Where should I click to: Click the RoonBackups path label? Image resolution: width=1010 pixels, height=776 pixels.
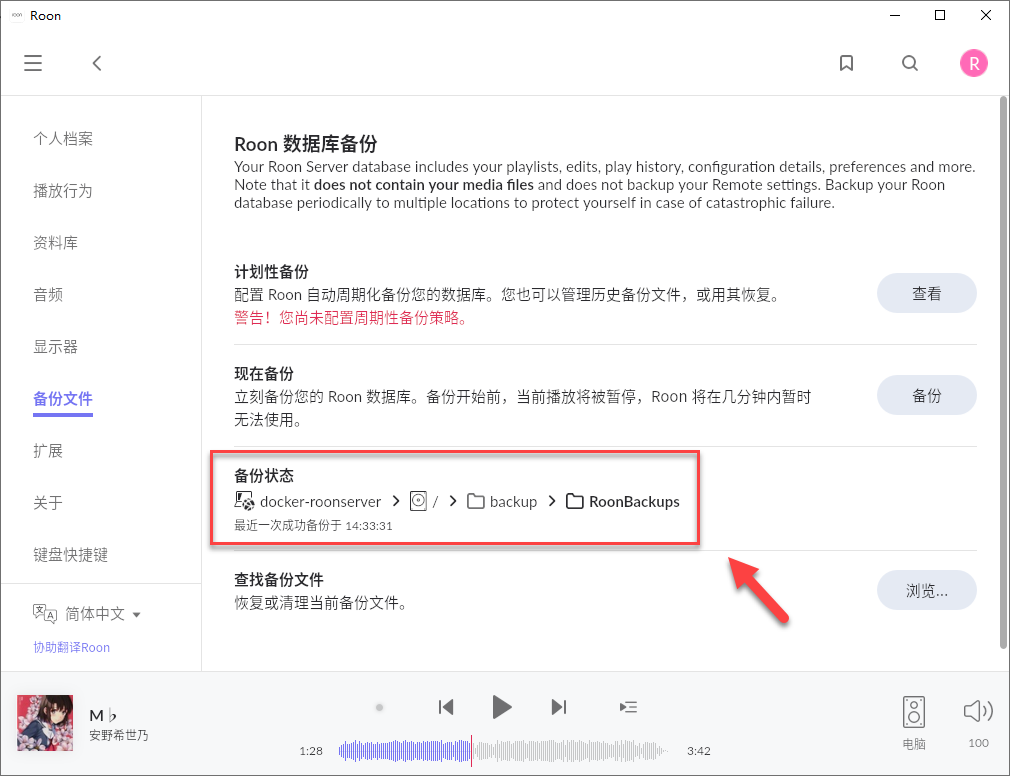click(634, 501)
